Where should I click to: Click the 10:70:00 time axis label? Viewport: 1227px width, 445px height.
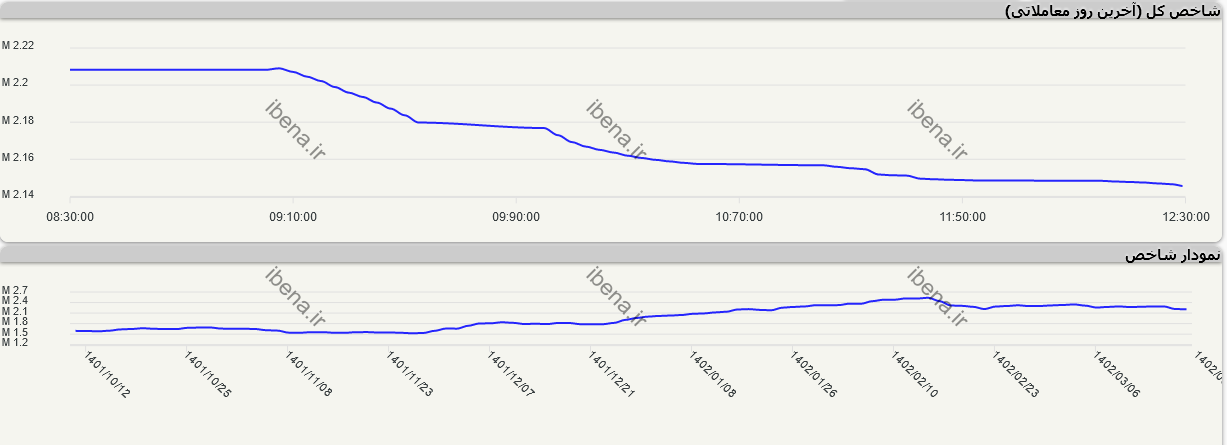coord(739,217)
